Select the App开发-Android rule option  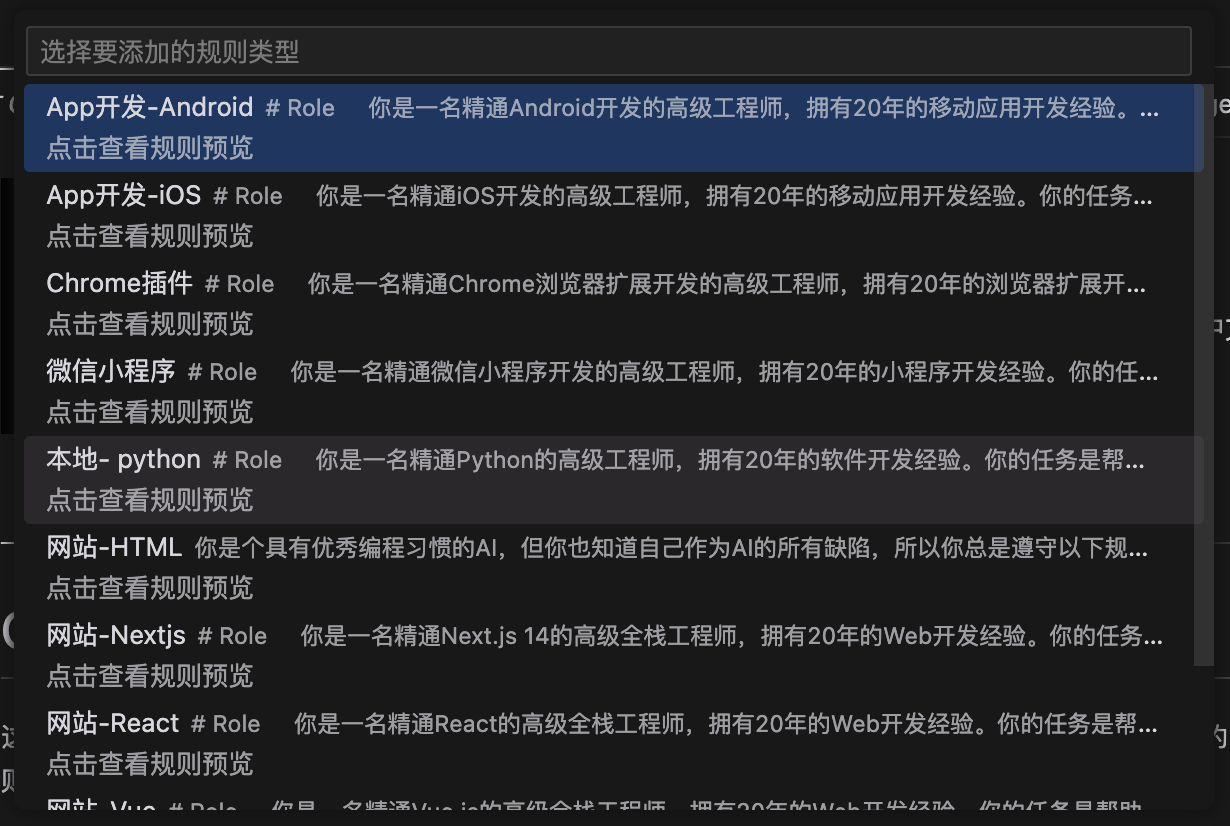(x=614, y=128)
